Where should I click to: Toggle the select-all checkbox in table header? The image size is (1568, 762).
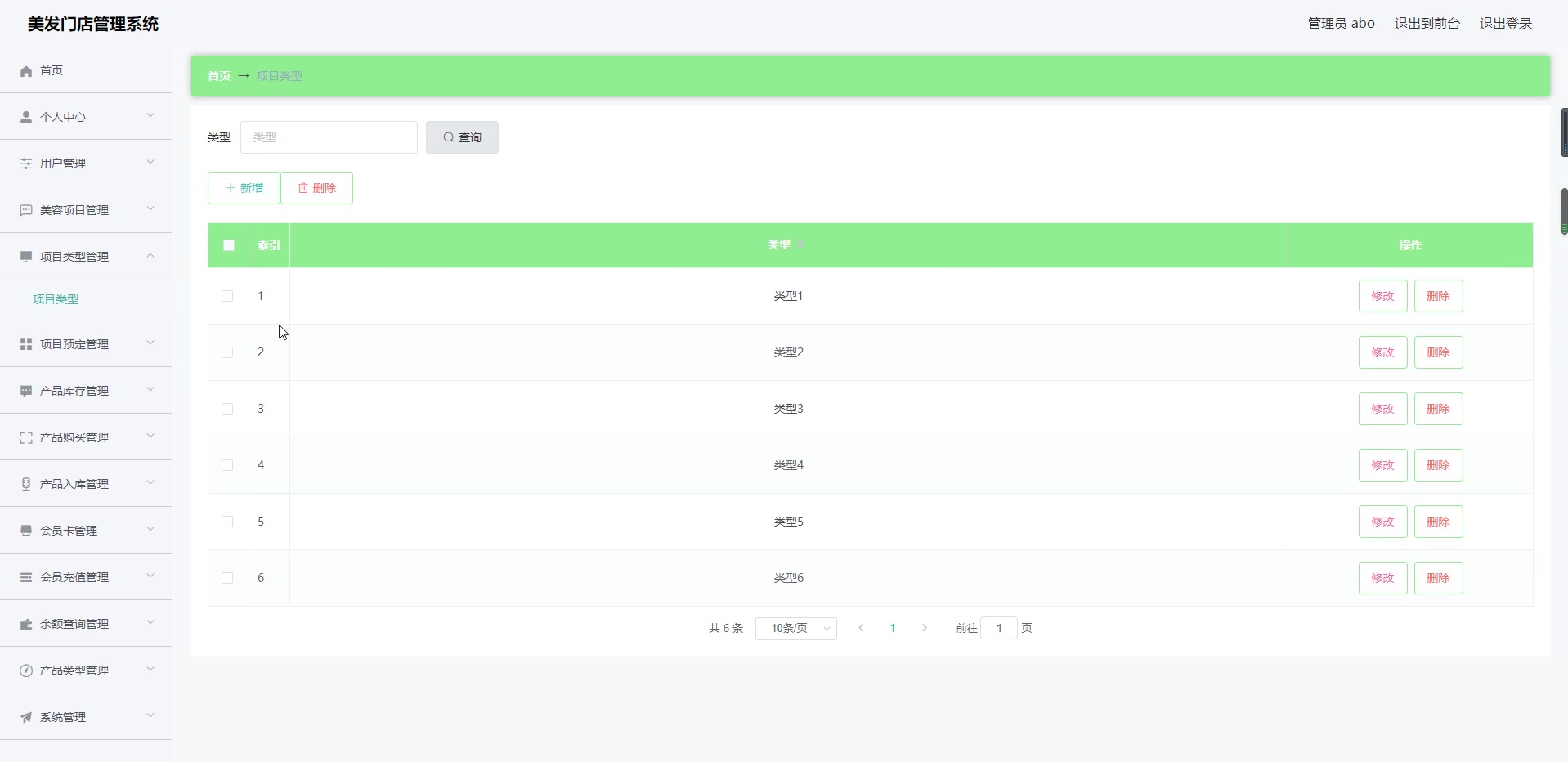point(229,245)
